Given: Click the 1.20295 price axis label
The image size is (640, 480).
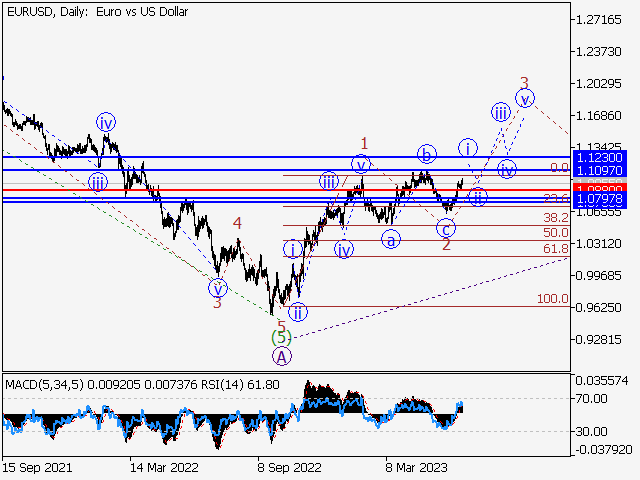Looking at the screenshot, I should (598, 84).
